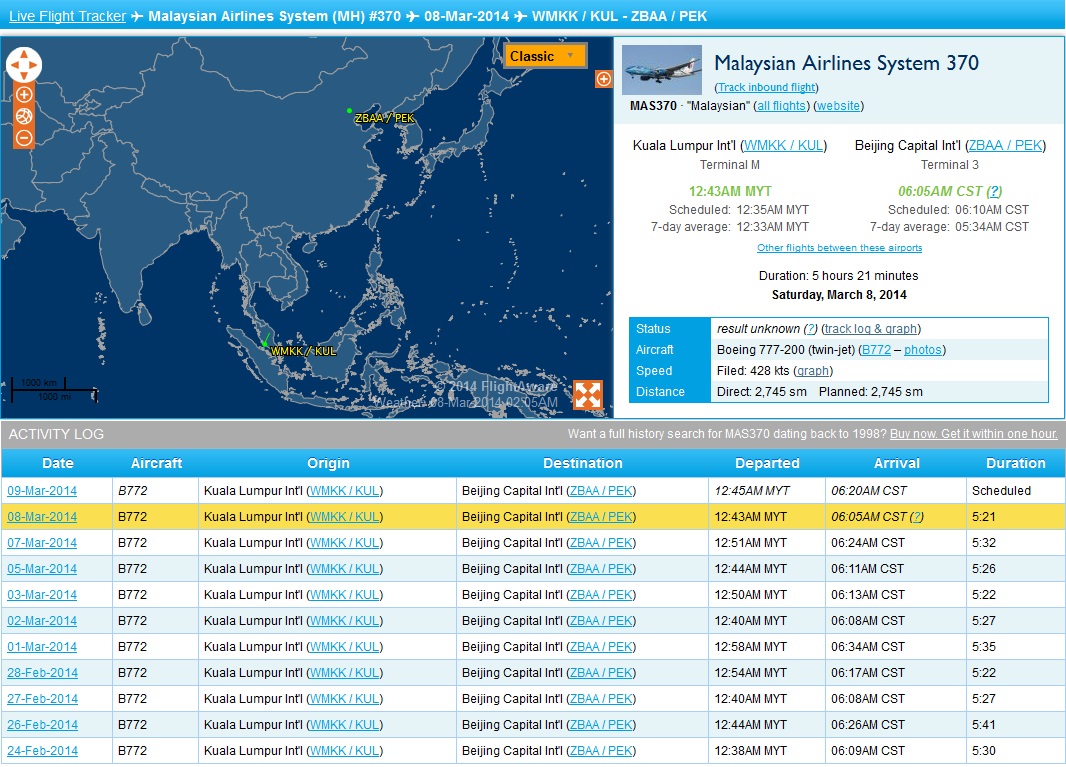Open the 28-Feb-2014 flight entry
1066x767 pixels.
click(42, 672)
